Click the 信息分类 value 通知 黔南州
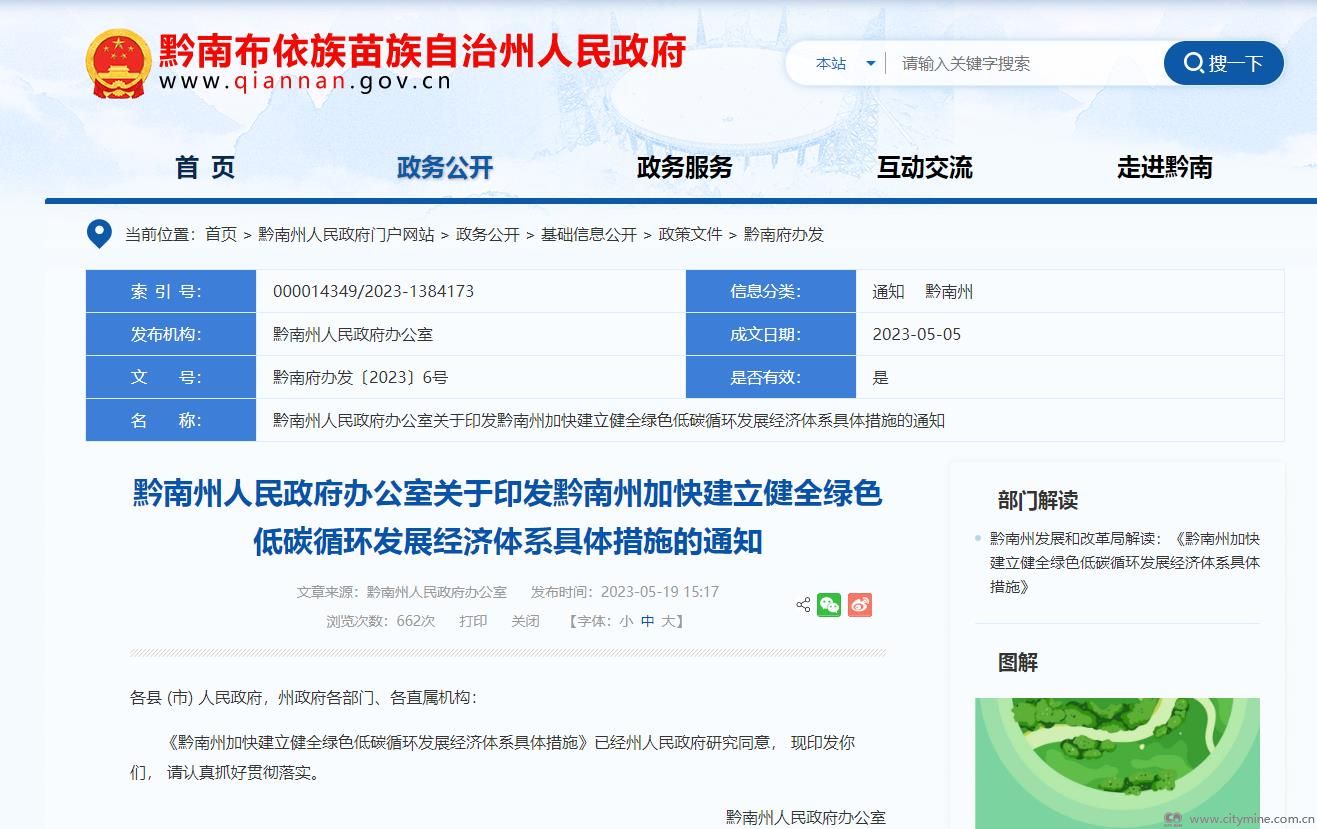This screenshot has height=829, width=1317. pos(922,291)
